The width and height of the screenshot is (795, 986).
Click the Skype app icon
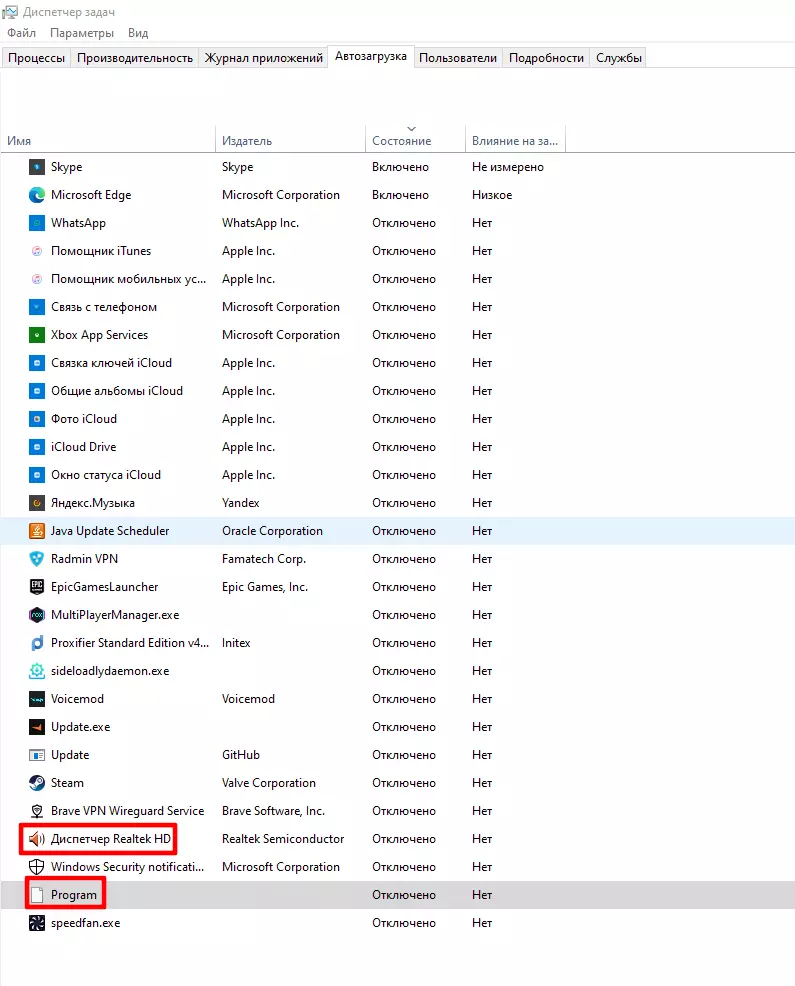[36, 167]
